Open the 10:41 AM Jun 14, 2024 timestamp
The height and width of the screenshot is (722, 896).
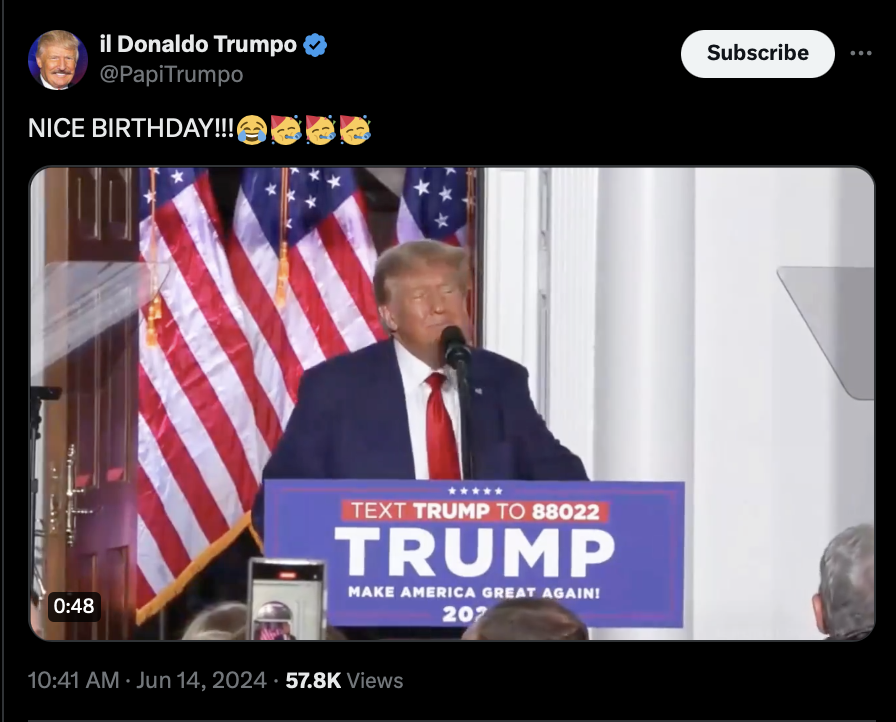(147, 680)
